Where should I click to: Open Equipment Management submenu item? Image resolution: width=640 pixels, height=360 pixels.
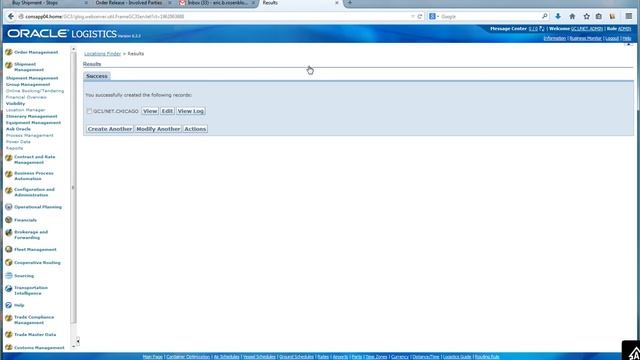pyautogui.click(x=33, y=122)
